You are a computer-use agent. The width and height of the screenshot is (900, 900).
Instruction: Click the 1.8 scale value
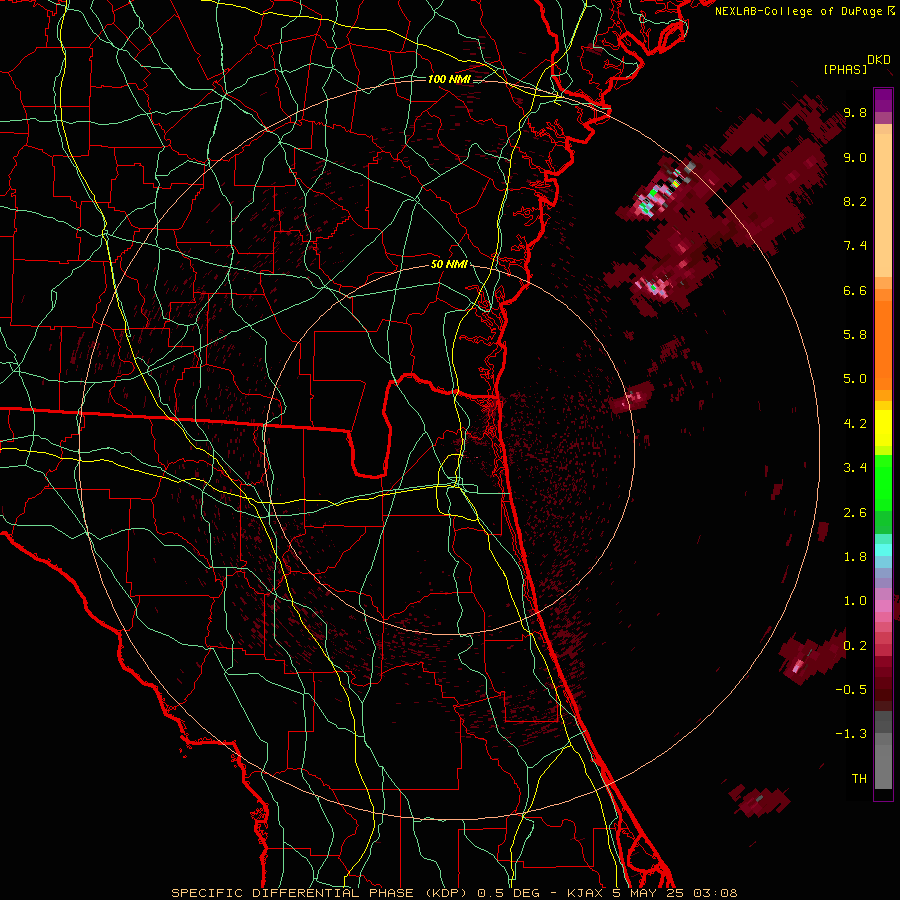tap(855, 557)
